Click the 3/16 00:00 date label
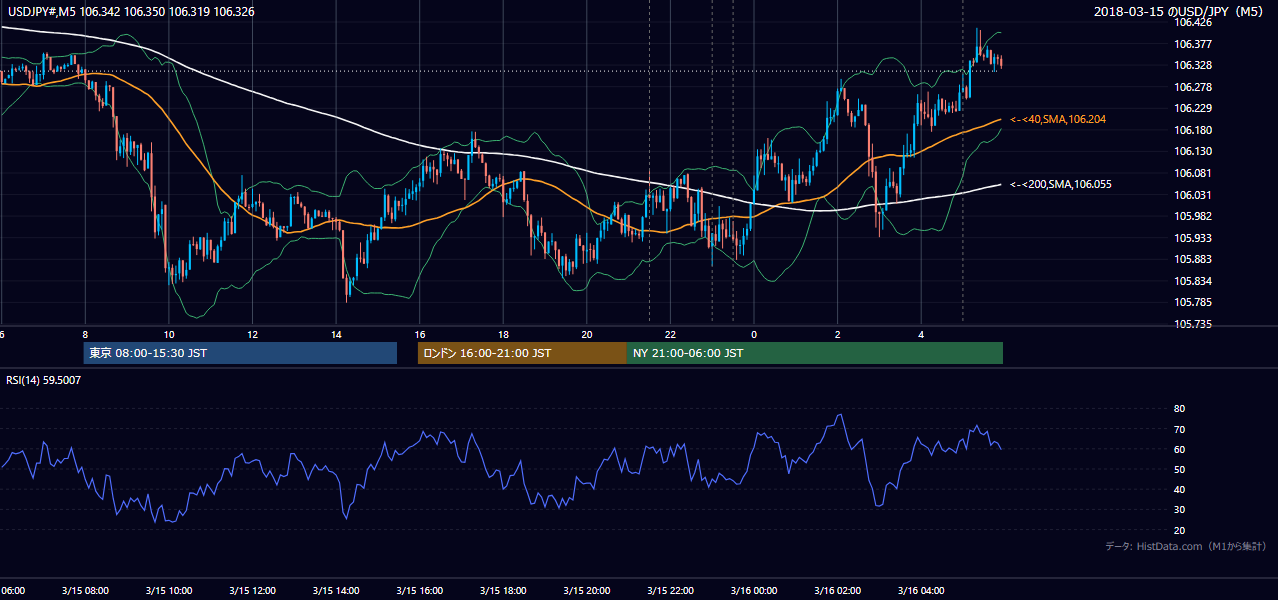The width and height of the screenshot is (1278, 600). [754, 591]
